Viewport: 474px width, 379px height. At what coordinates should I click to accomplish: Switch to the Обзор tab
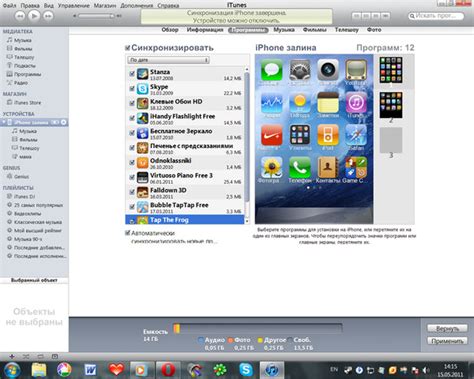170,30
